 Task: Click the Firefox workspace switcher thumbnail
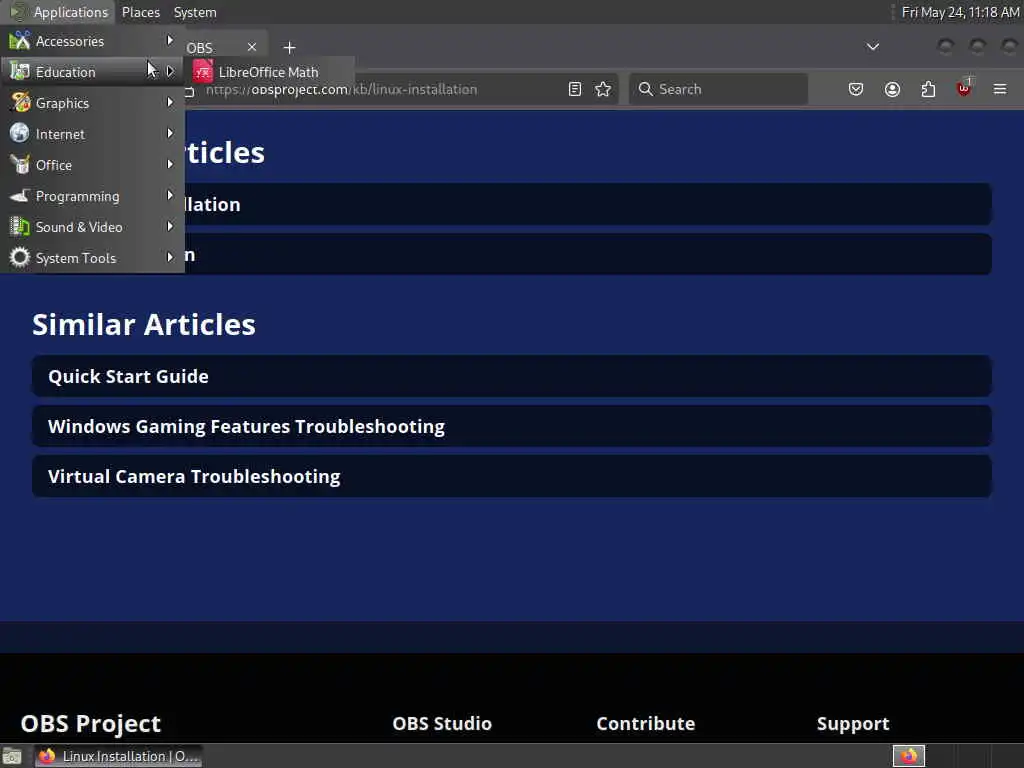click(908, 756)
